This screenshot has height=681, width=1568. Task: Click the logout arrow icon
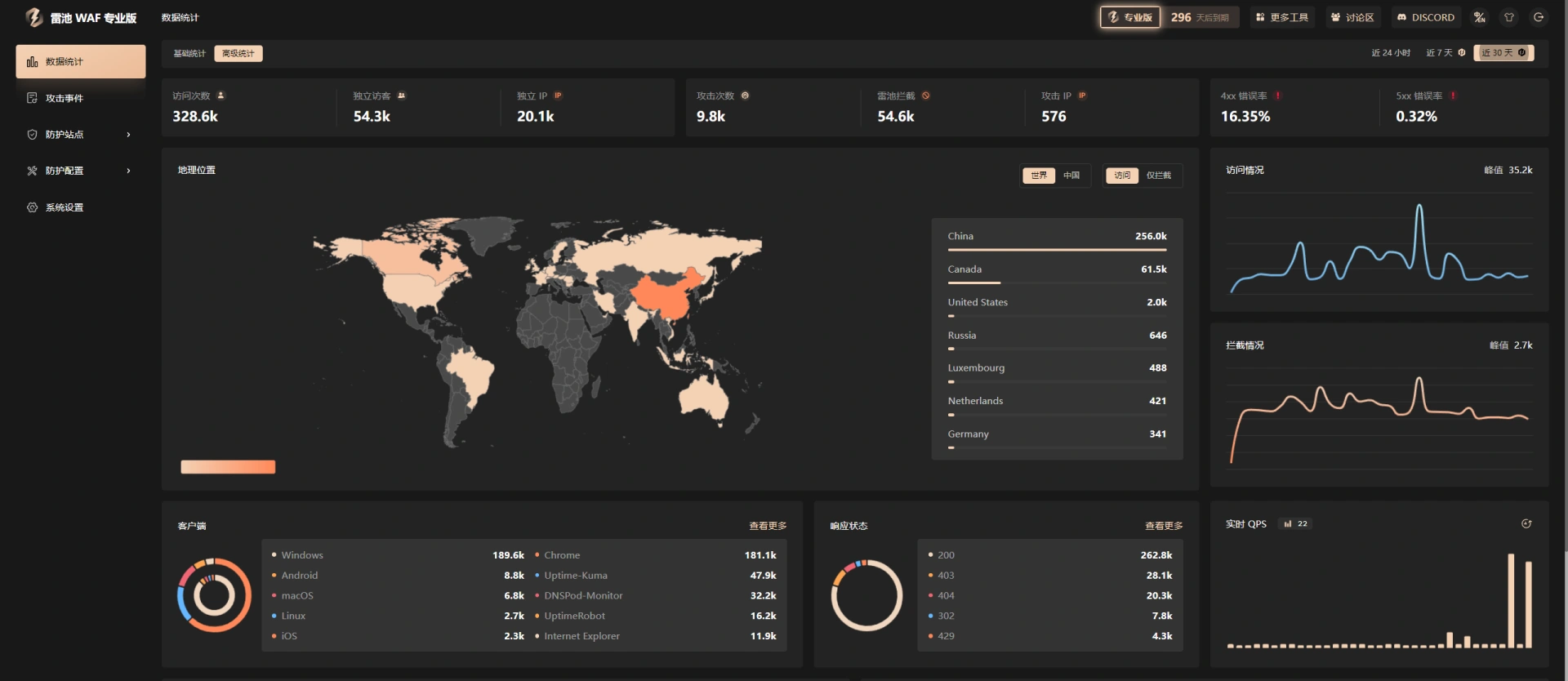pos(1539,17)
